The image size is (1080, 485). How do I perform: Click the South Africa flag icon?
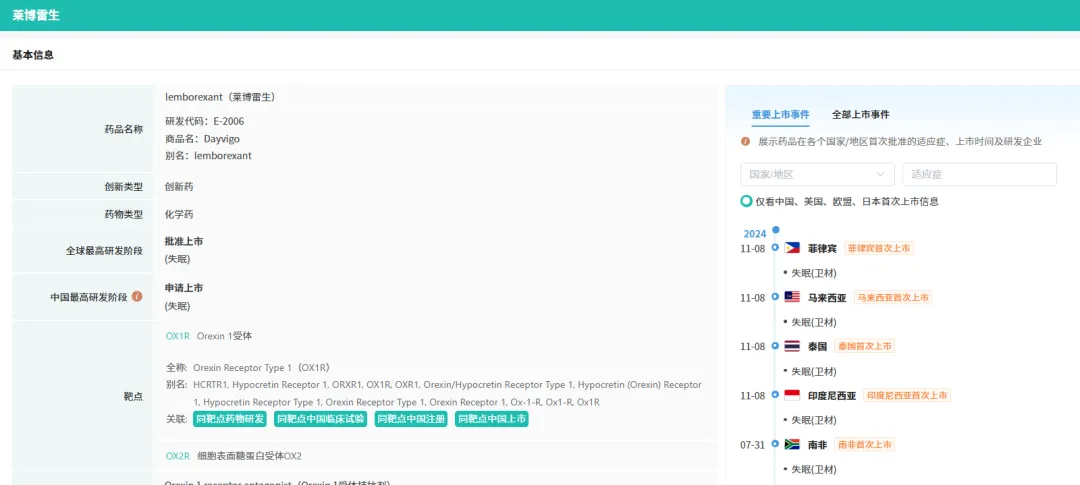(792, 444)
